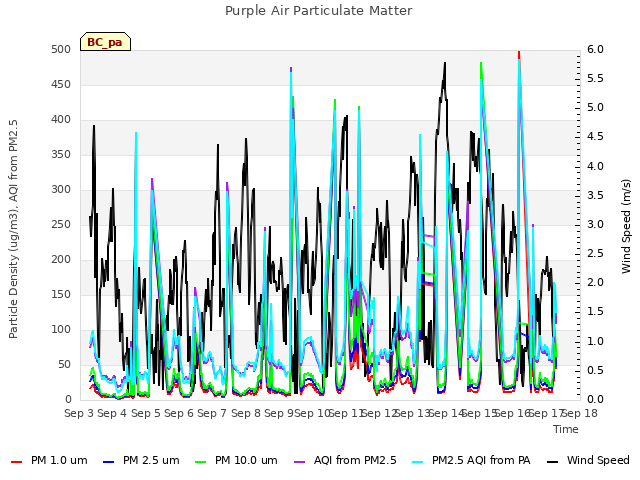
Task: Toggle AQI from PM2.5 legend entry
Action: tap(345, 461)
